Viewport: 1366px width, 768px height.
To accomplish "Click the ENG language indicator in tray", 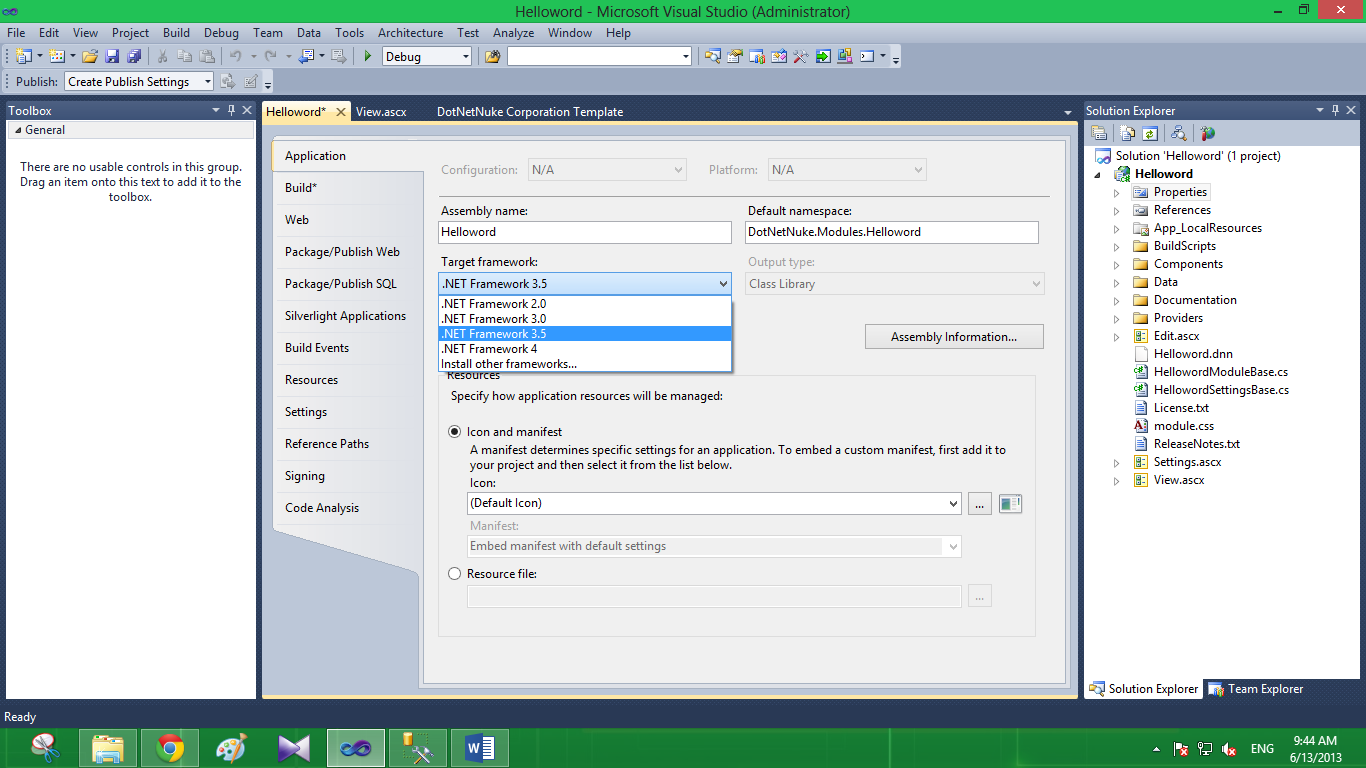I will pyautogui.click(x=1262, y=749).
